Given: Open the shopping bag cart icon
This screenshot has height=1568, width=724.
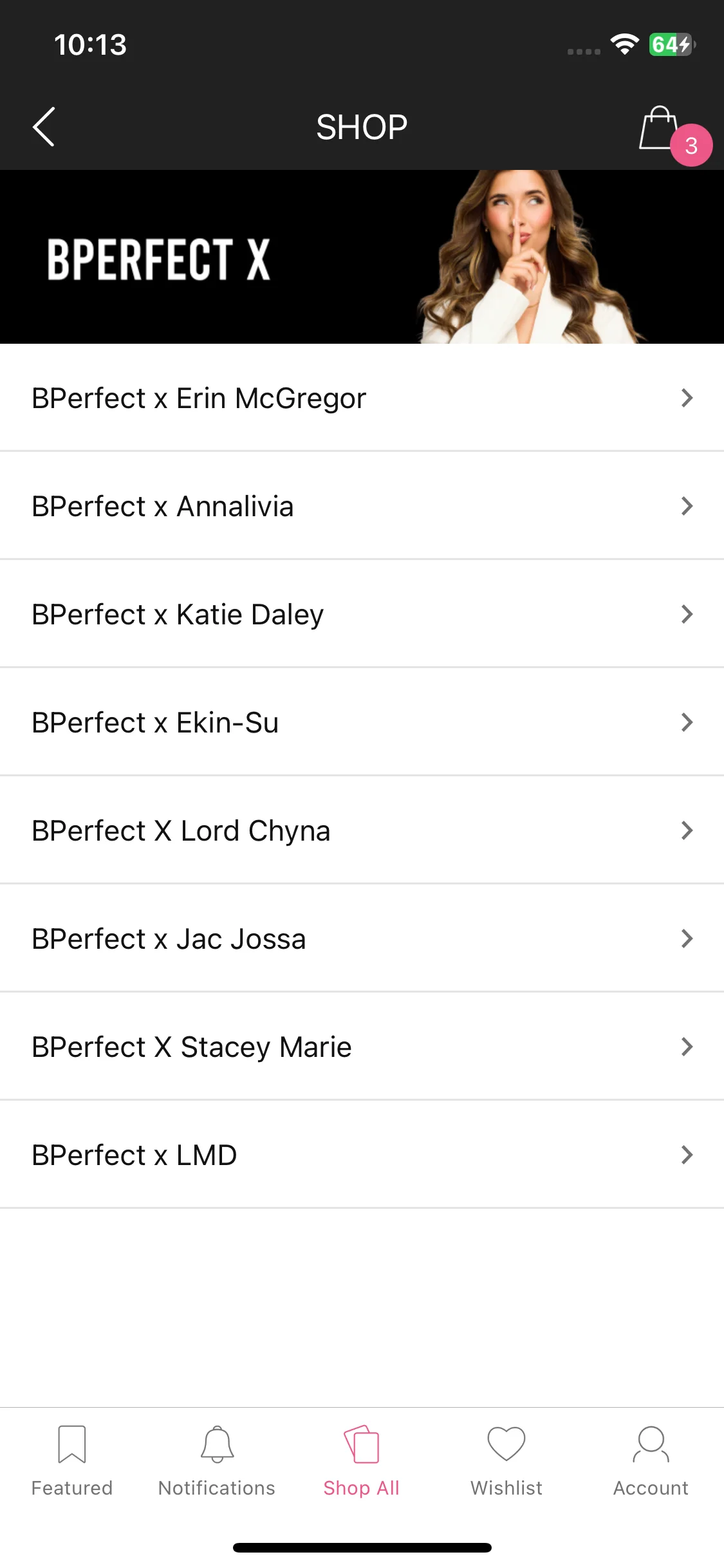Looking at the screenshot, I should [x=659, y=128].
